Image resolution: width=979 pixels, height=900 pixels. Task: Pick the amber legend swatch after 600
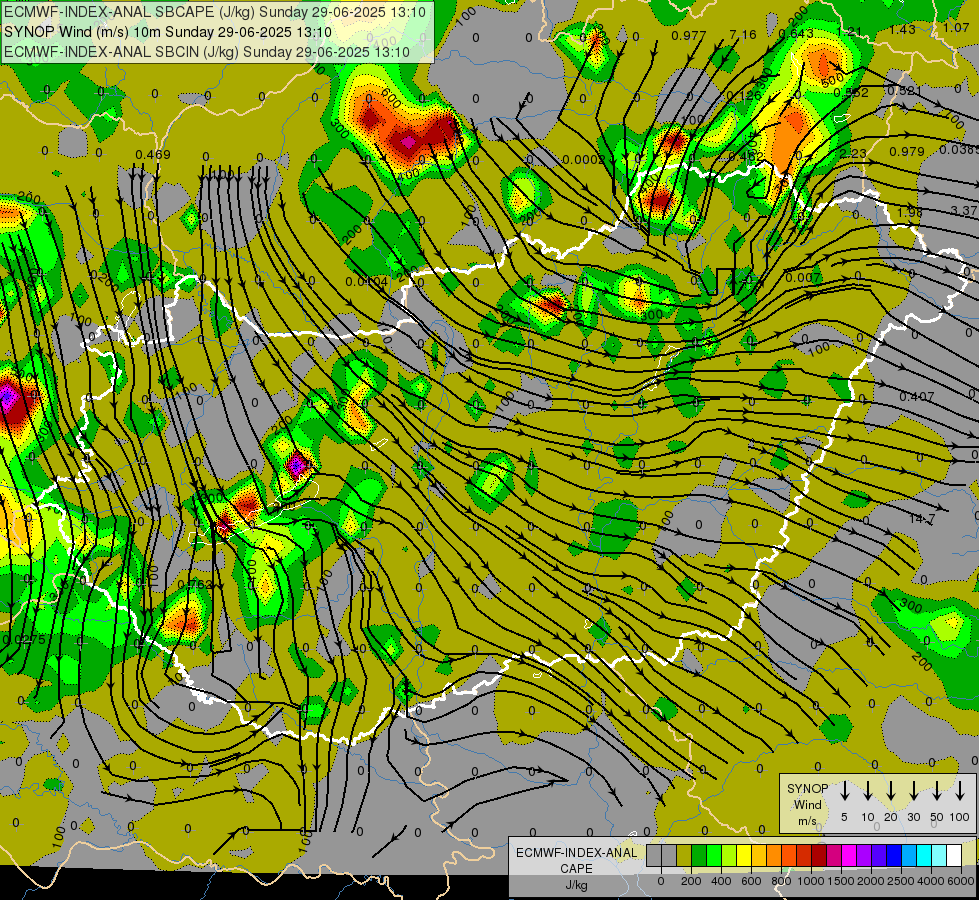pyautogui.click(x=759, y=855)
